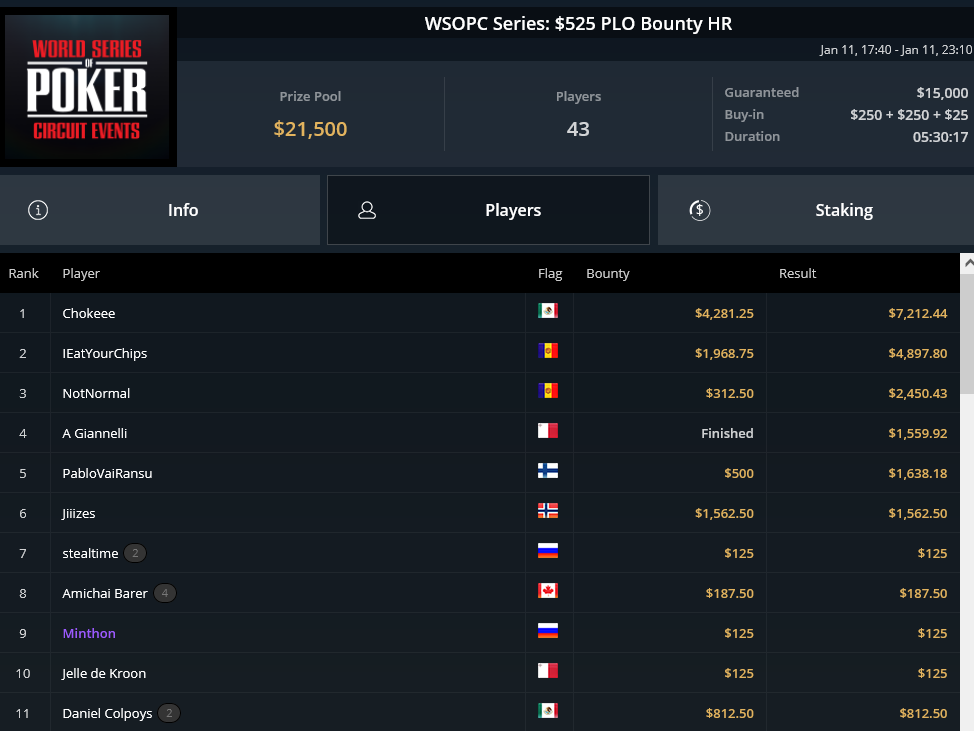Click the badge 4 next to Amichai Barer
Image resolution: width=974 pixels, height=731 pixels.
click(x=165, y=593)
